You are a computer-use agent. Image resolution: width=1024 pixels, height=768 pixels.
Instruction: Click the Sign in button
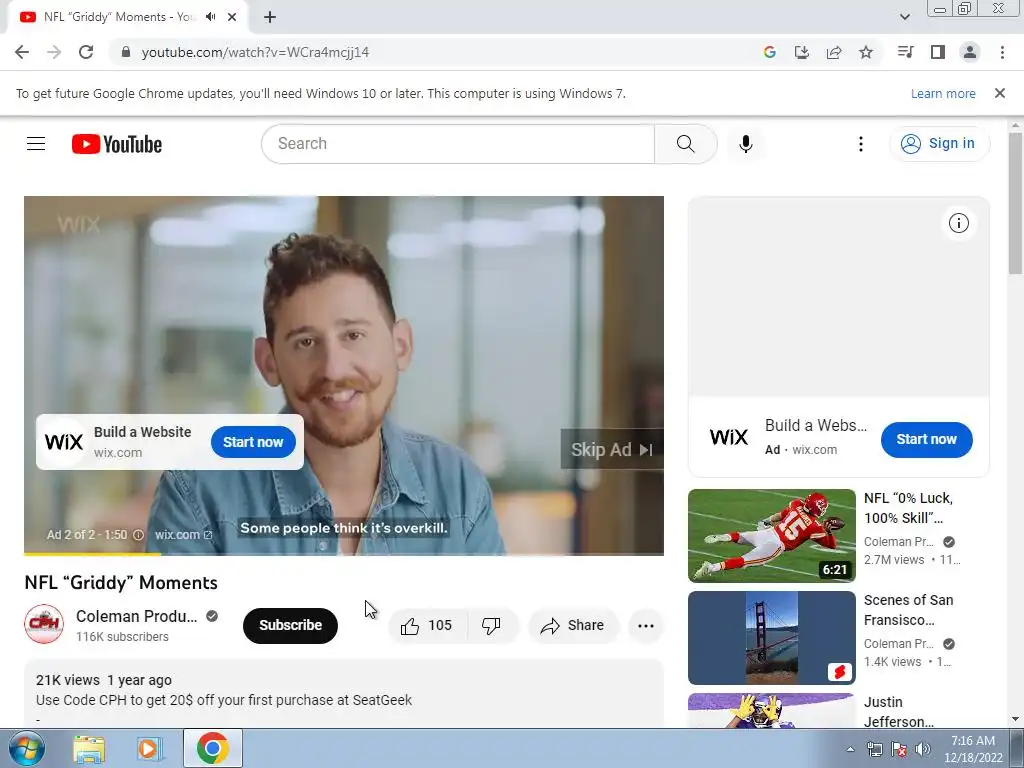point(939,144)
